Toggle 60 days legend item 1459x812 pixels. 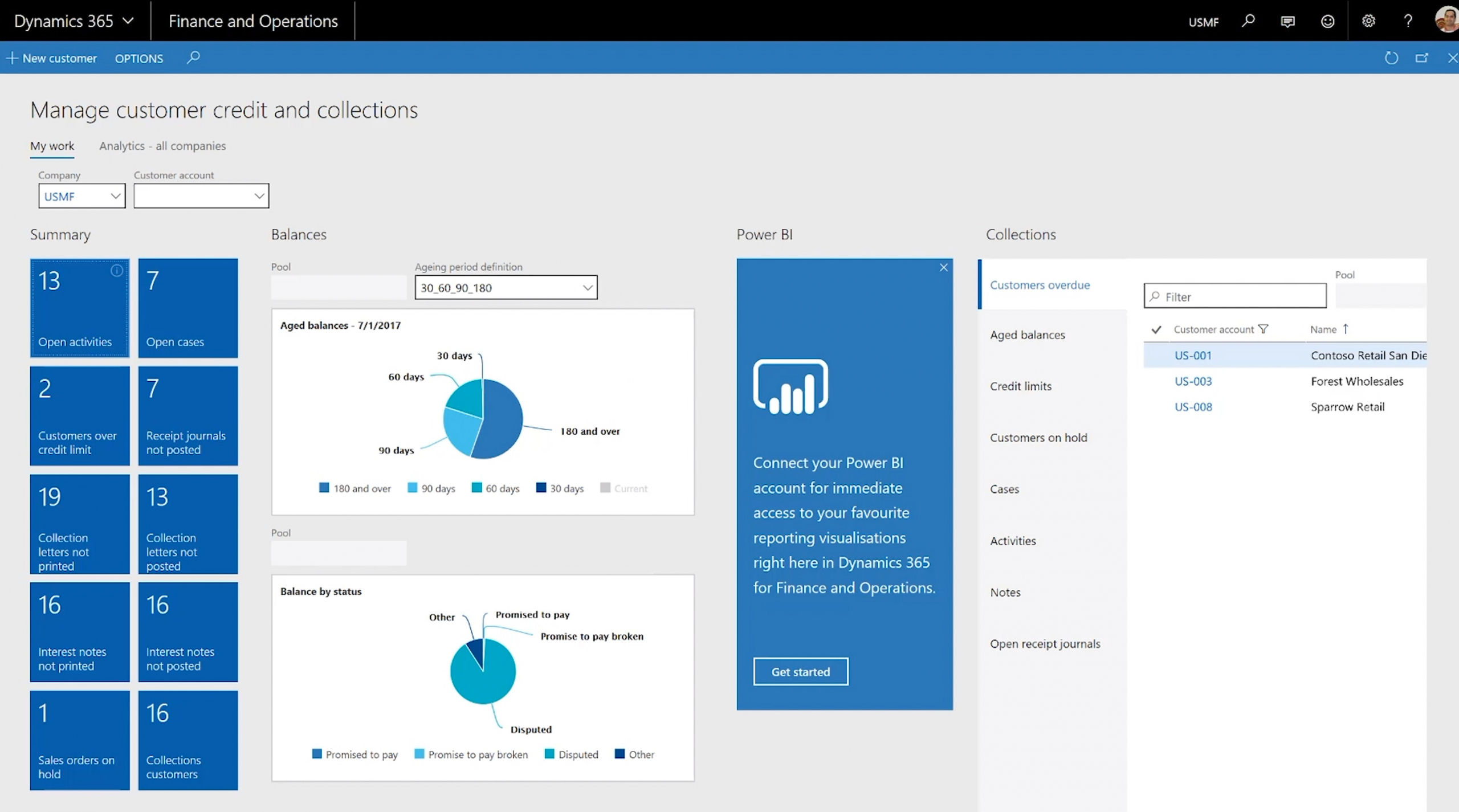(x=495, y=488)
